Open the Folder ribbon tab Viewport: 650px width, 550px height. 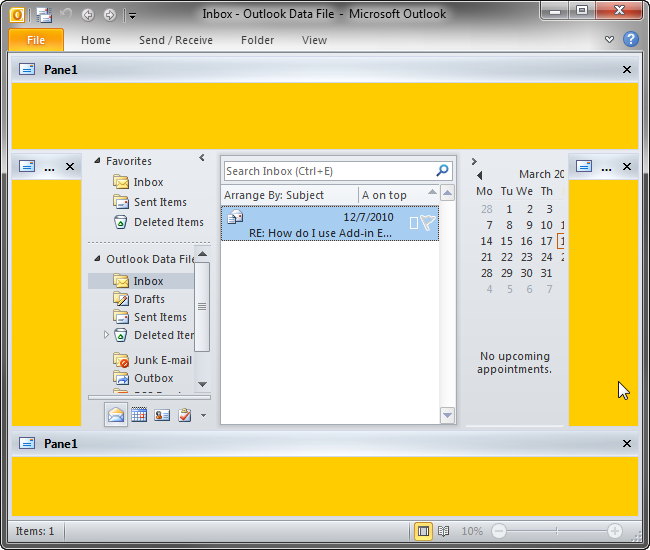257,40
